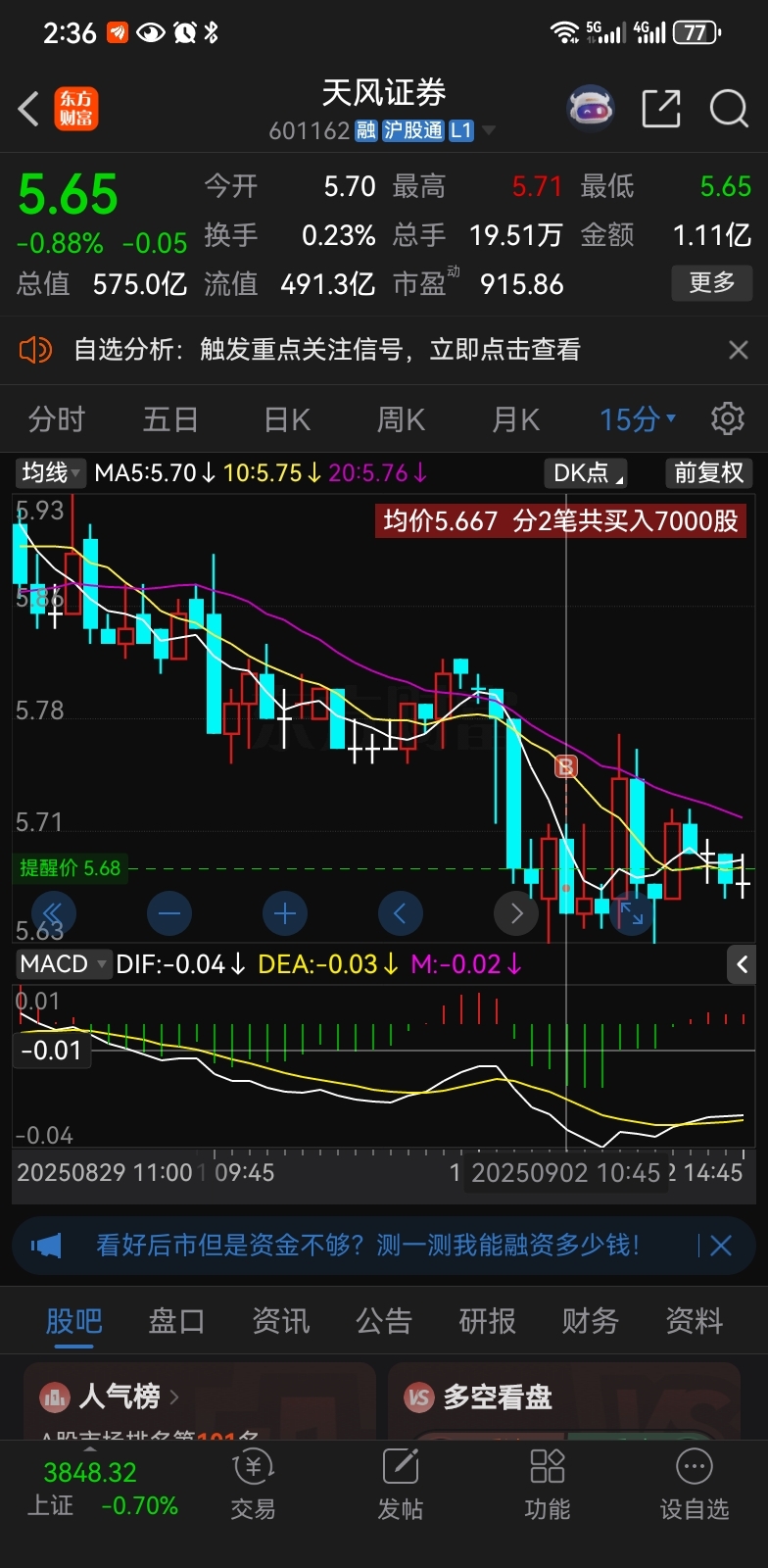Tap current price 5.65

pyautogui.click(x=68, y=194)
